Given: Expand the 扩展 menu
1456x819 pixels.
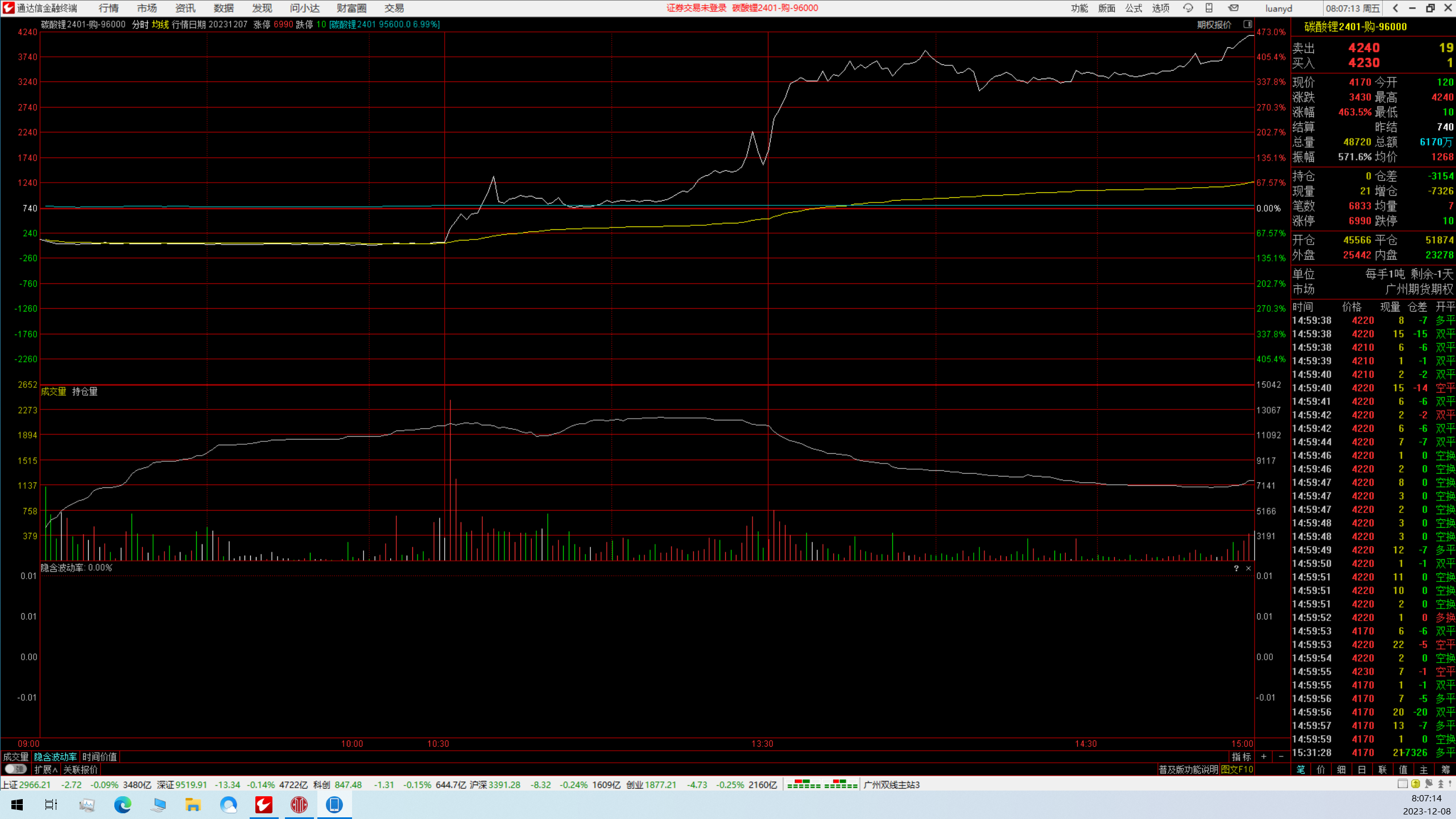Looking at the screenshot, I should (x=45, y=769).
